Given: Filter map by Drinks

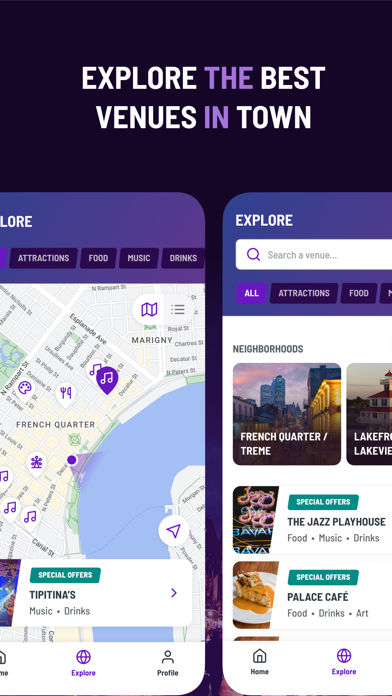Looking at the screenshot, I should pos(183,258).
